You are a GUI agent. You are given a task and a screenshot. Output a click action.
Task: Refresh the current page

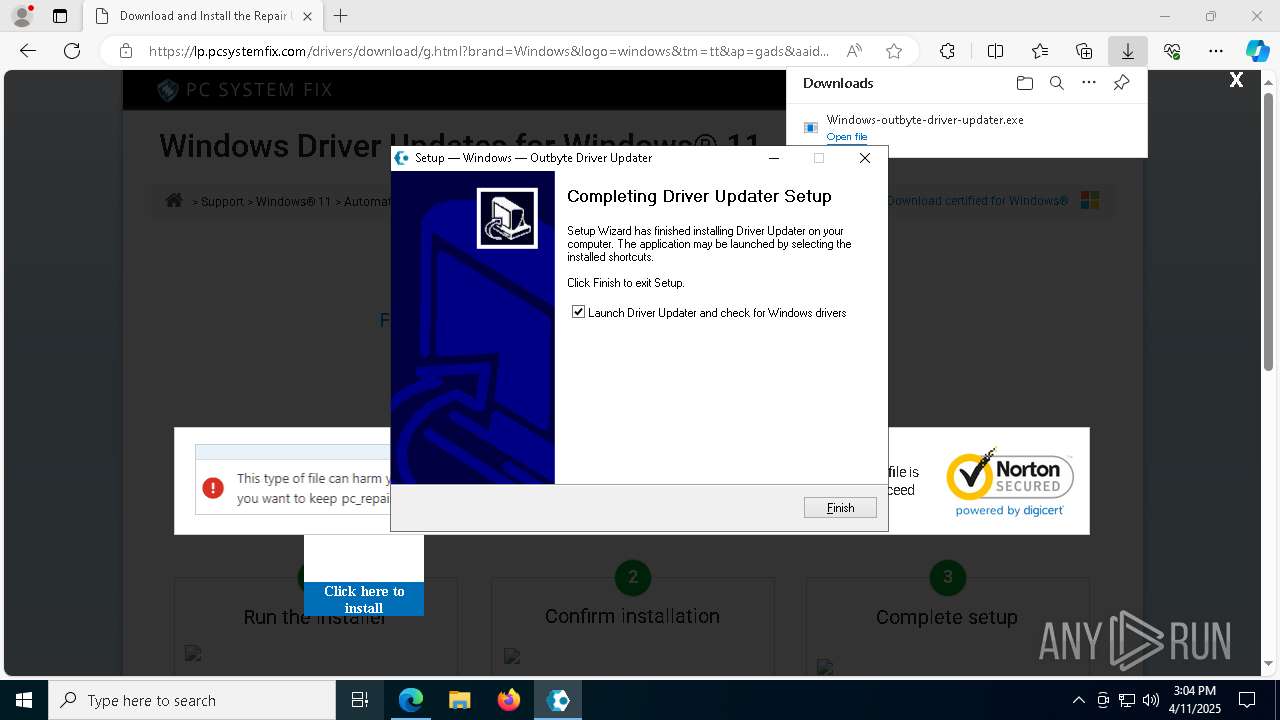coord(72,51)
